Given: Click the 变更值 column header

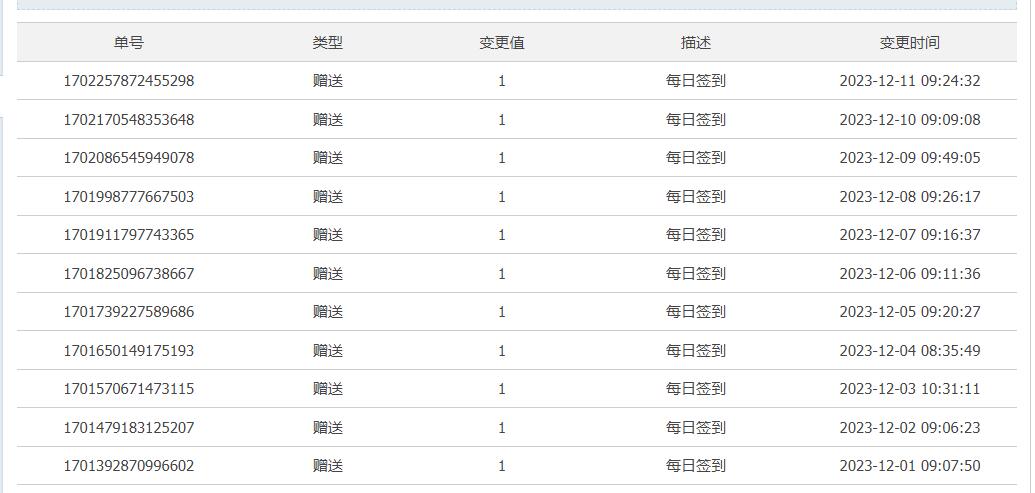Looking at the screenshot, I should click(502, 43).
